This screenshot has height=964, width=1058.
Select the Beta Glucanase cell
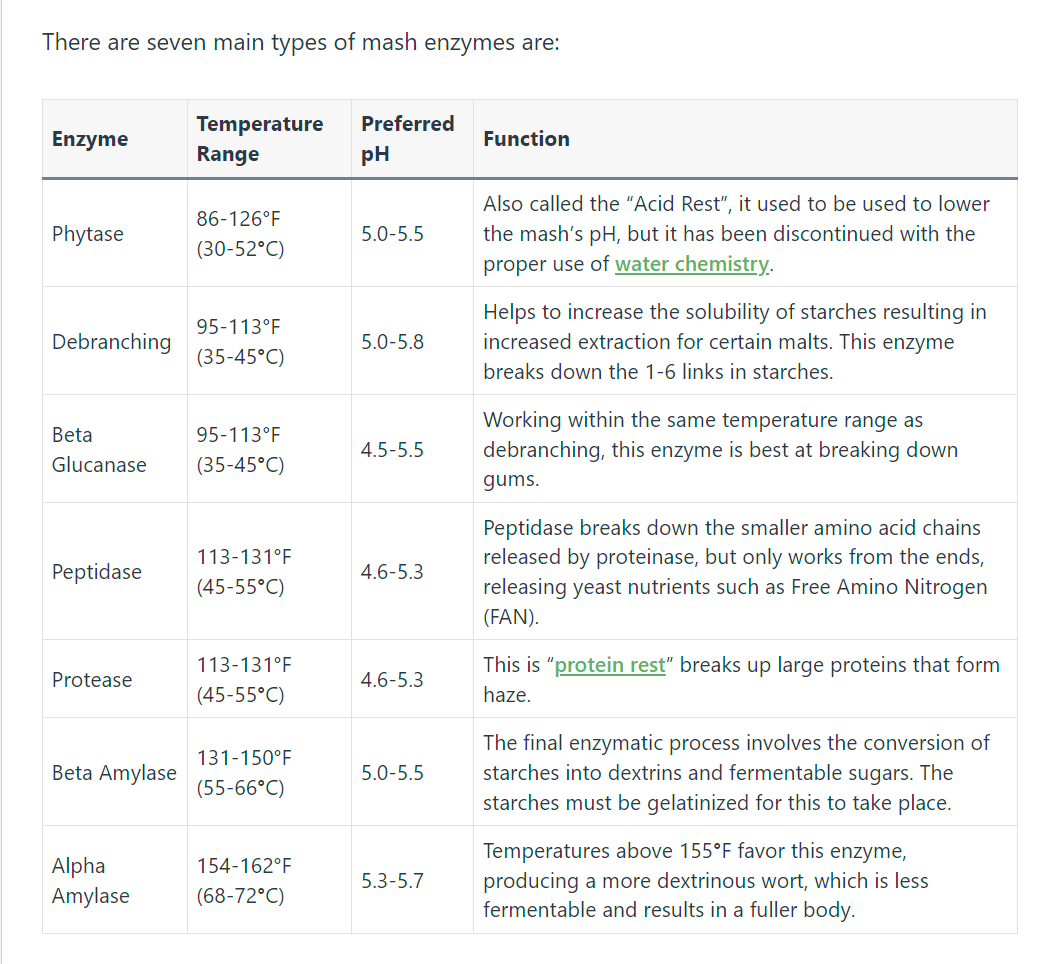(115, 449)
